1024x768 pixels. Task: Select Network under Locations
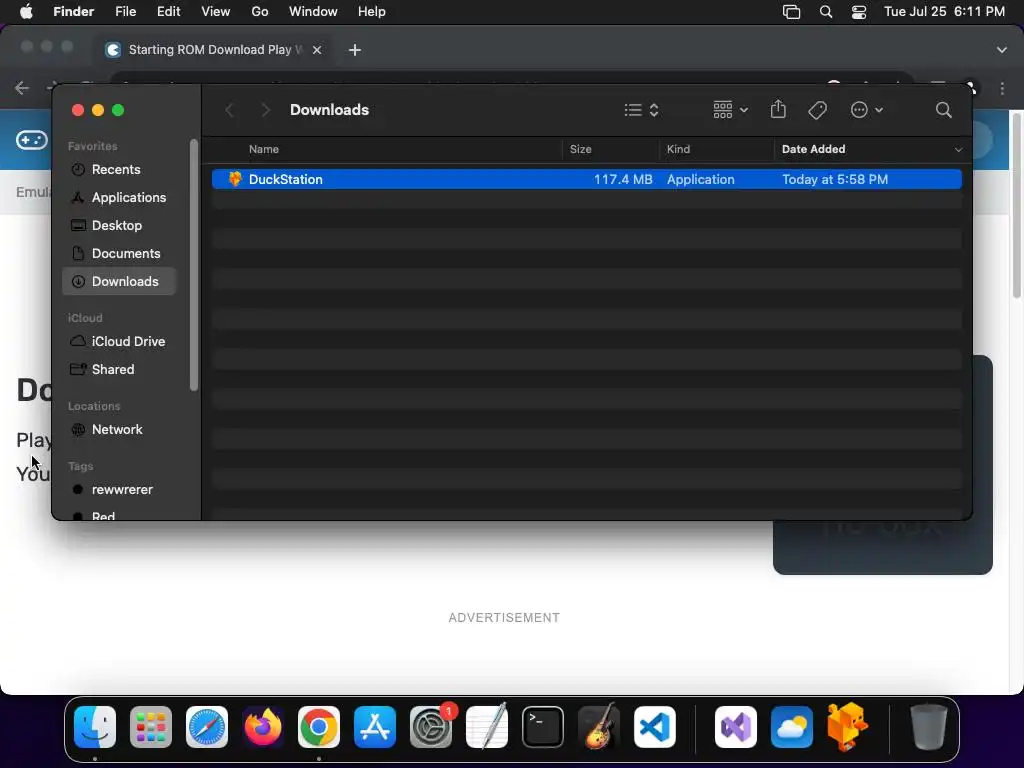[x=119, y=430]
